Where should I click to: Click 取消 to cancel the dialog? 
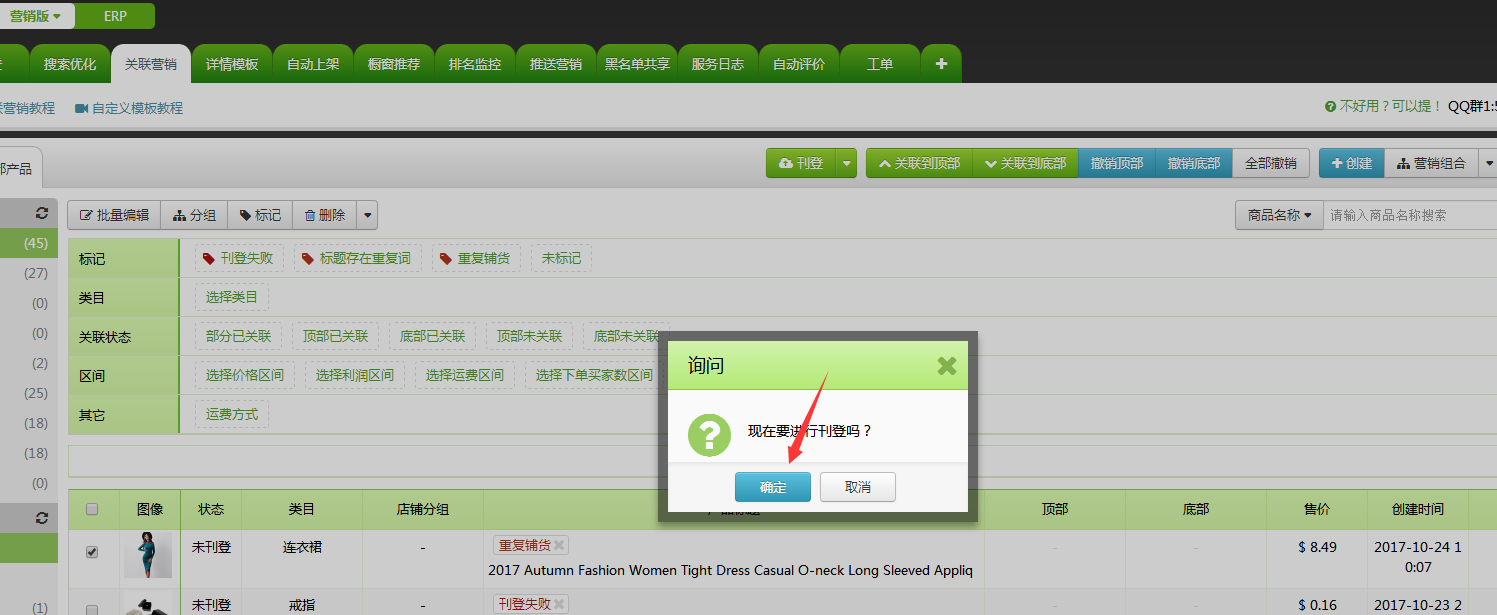[857, 487]
